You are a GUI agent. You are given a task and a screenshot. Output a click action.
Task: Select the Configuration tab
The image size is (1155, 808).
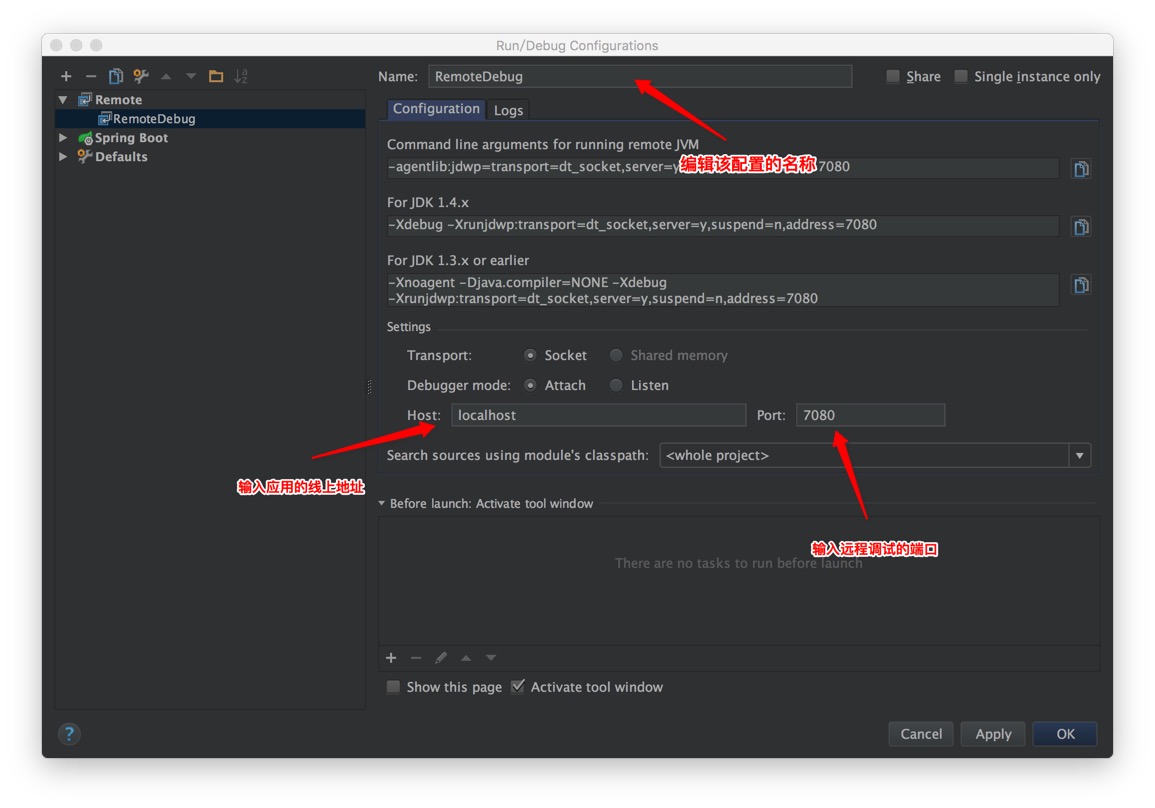436,109
